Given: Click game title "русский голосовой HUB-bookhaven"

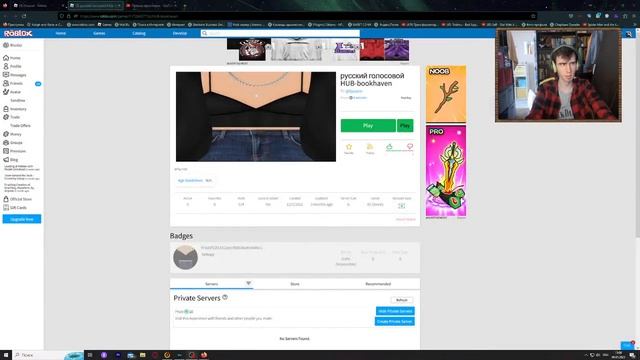Looking at the screenshot, I should pyautogui.click(x=372, y=80).
